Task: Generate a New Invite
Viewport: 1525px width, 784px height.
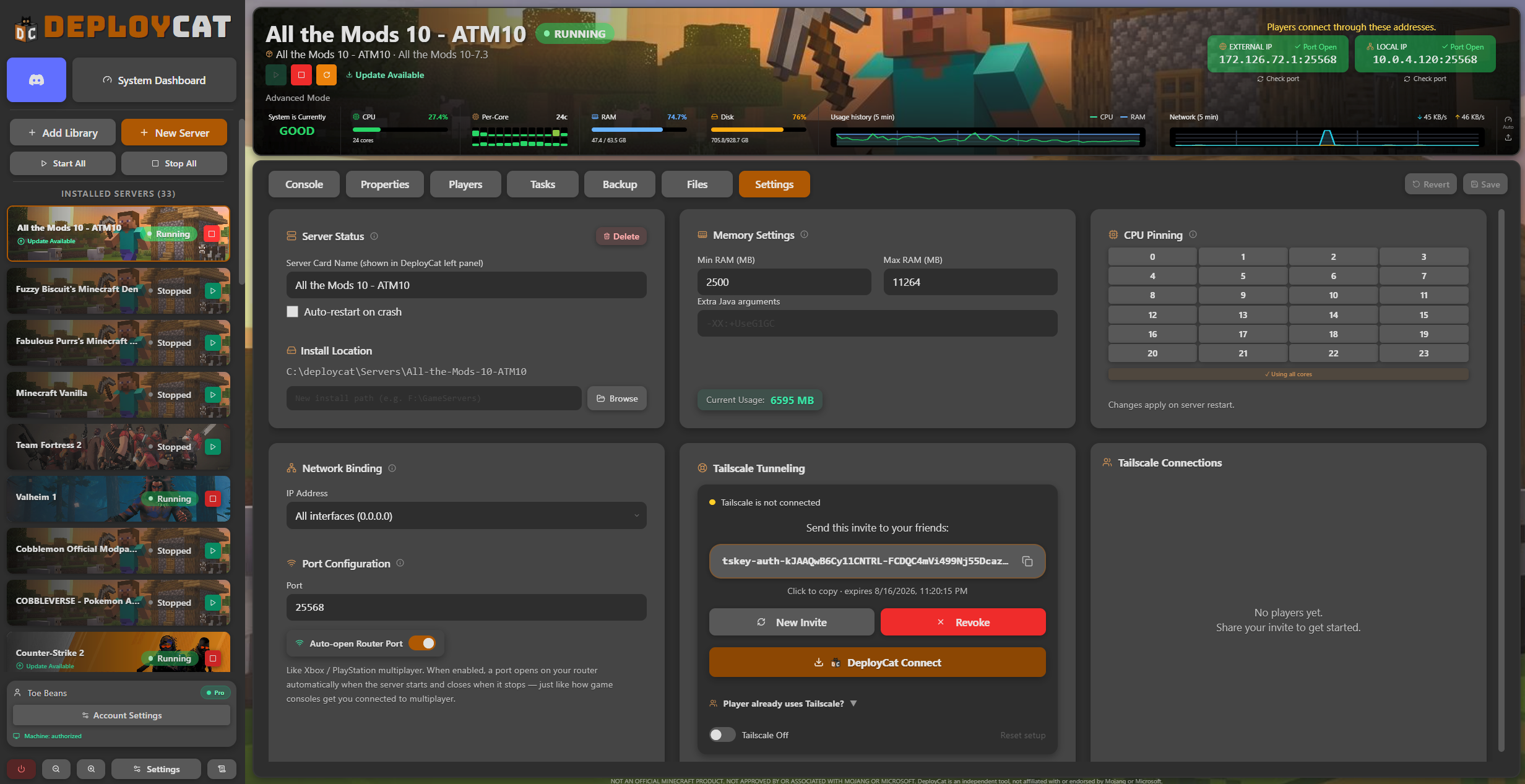Action: coord(792,622)
